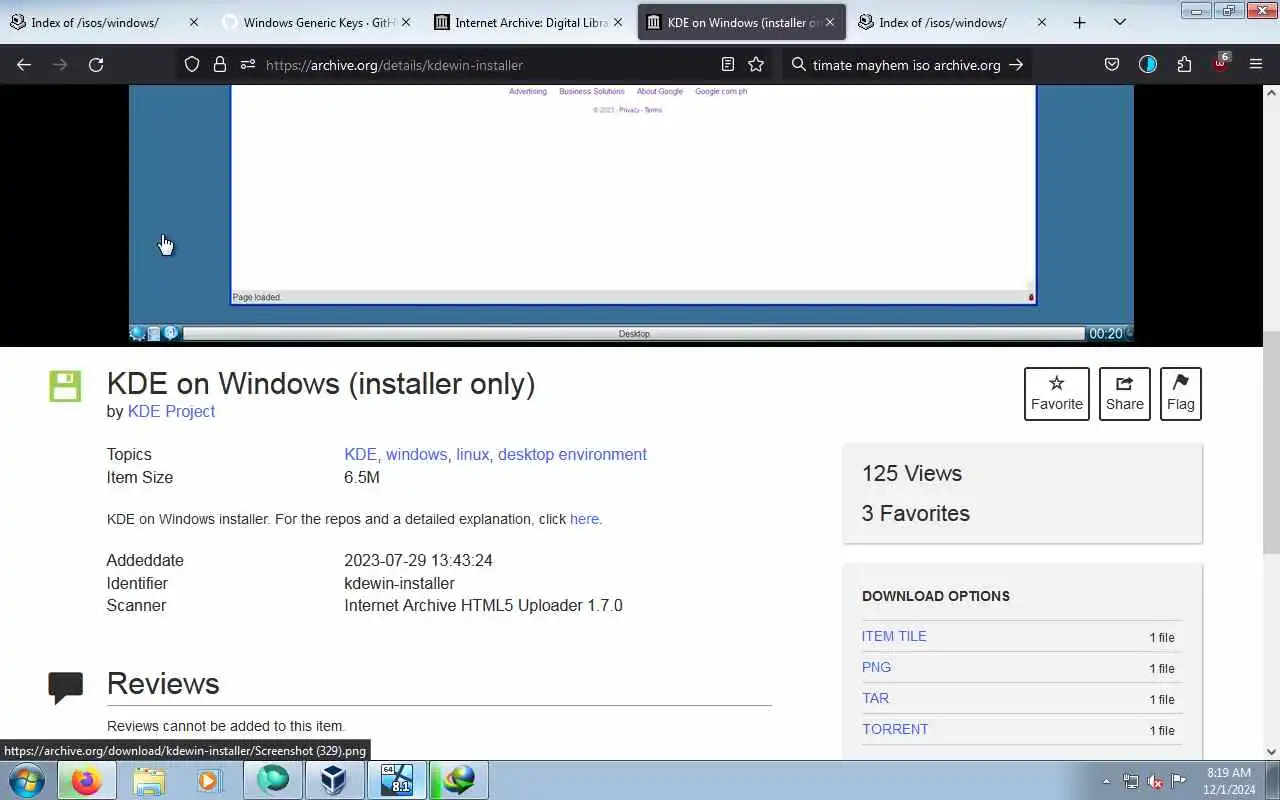Download ITEM TILE file option
Image resolution: width=1280 pixels, height=800 pixels.
894,636
